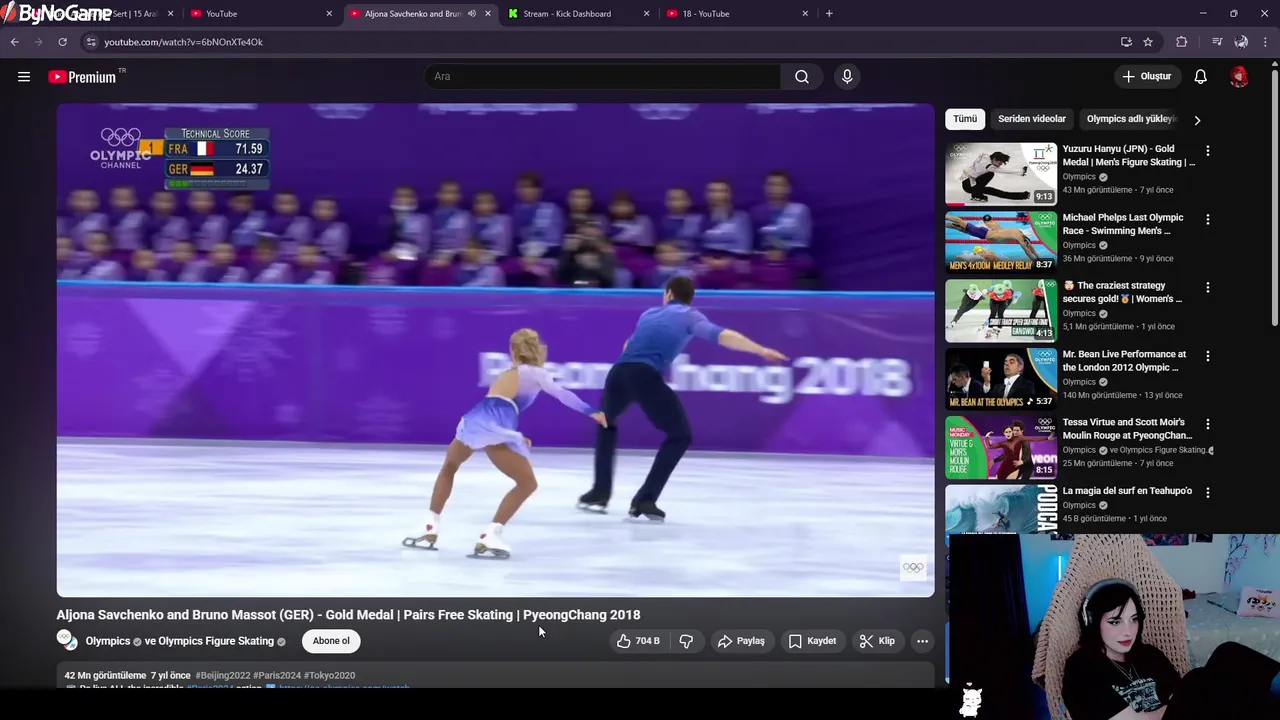Open the Olympics channel link
This screenshot has height=720, width=1280.
108,641
